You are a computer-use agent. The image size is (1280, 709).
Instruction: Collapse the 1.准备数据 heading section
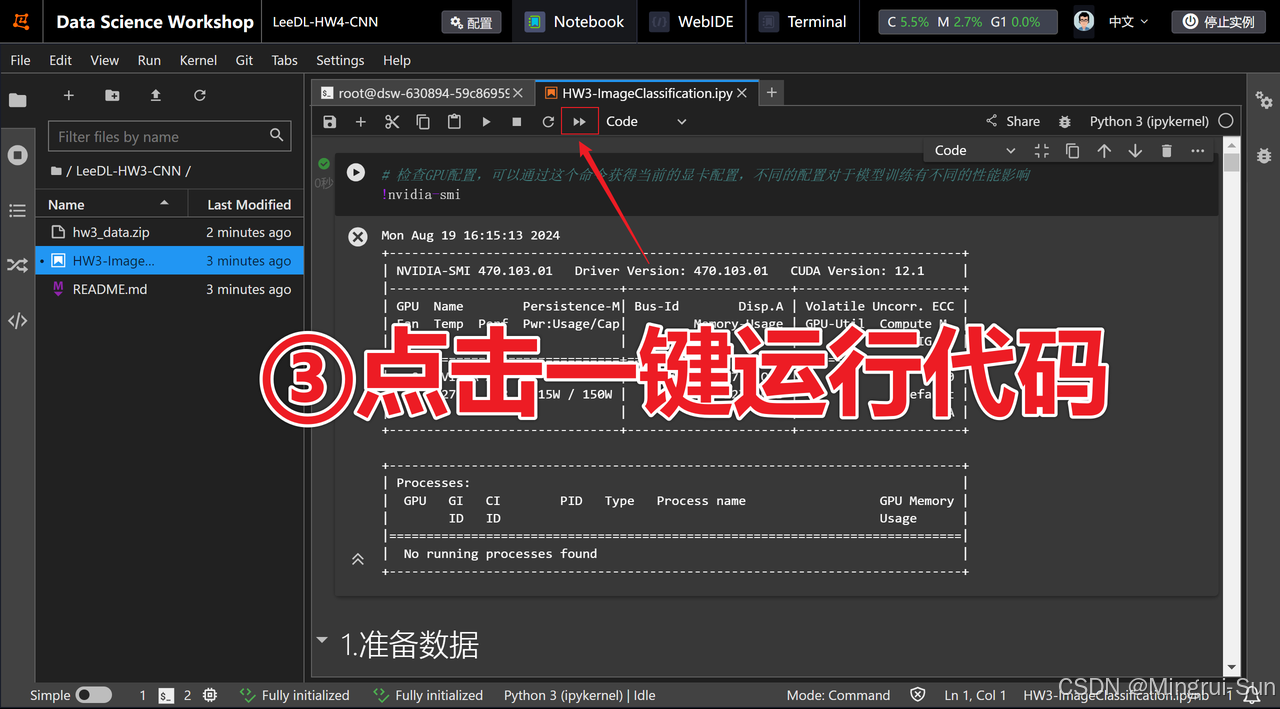(322, 640)
